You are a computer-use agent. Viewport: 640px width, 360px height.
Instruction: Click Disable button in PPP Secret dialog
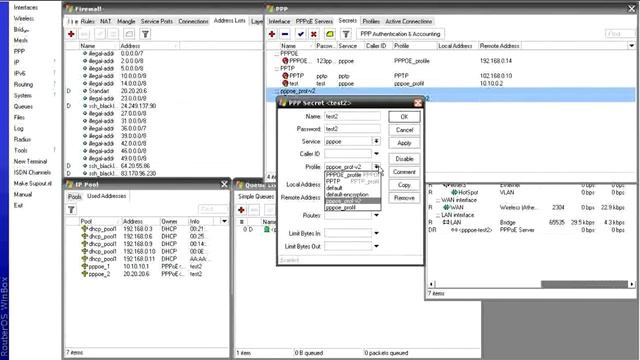(404, 159)
